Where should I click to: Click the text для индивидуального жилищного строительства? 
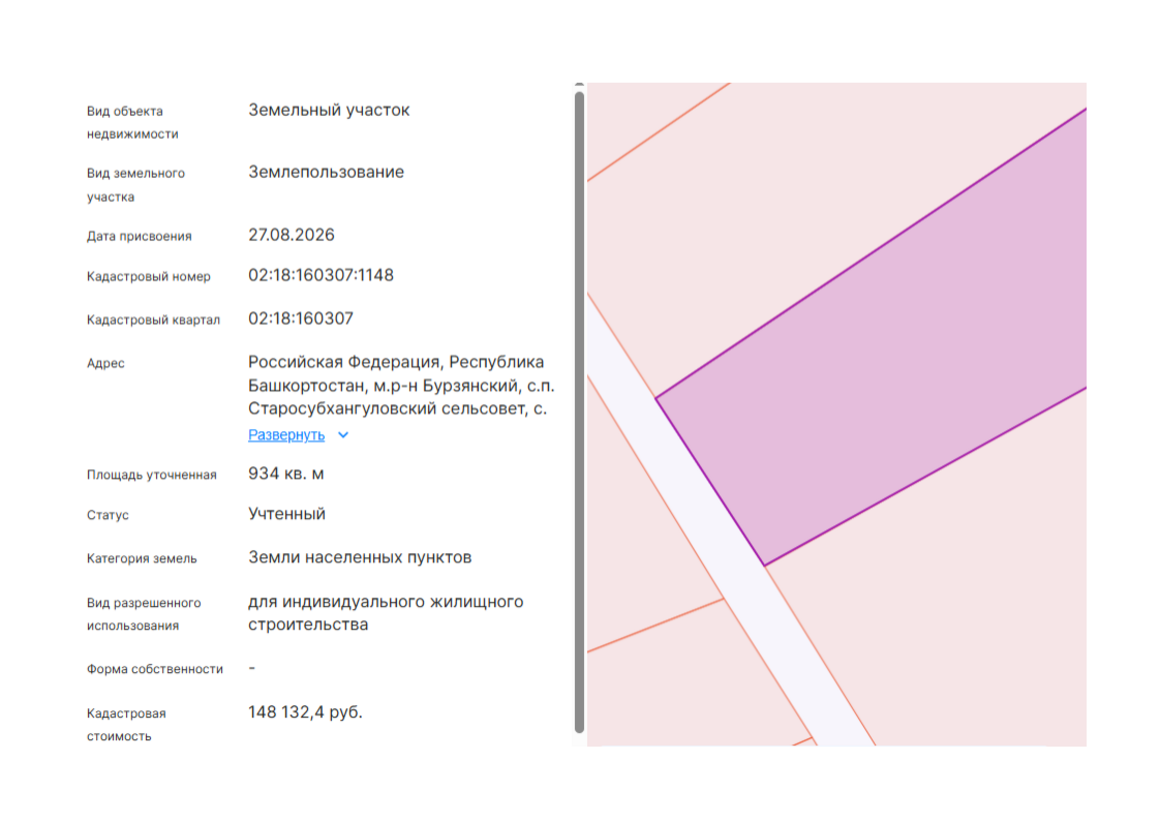click(385, 613)
